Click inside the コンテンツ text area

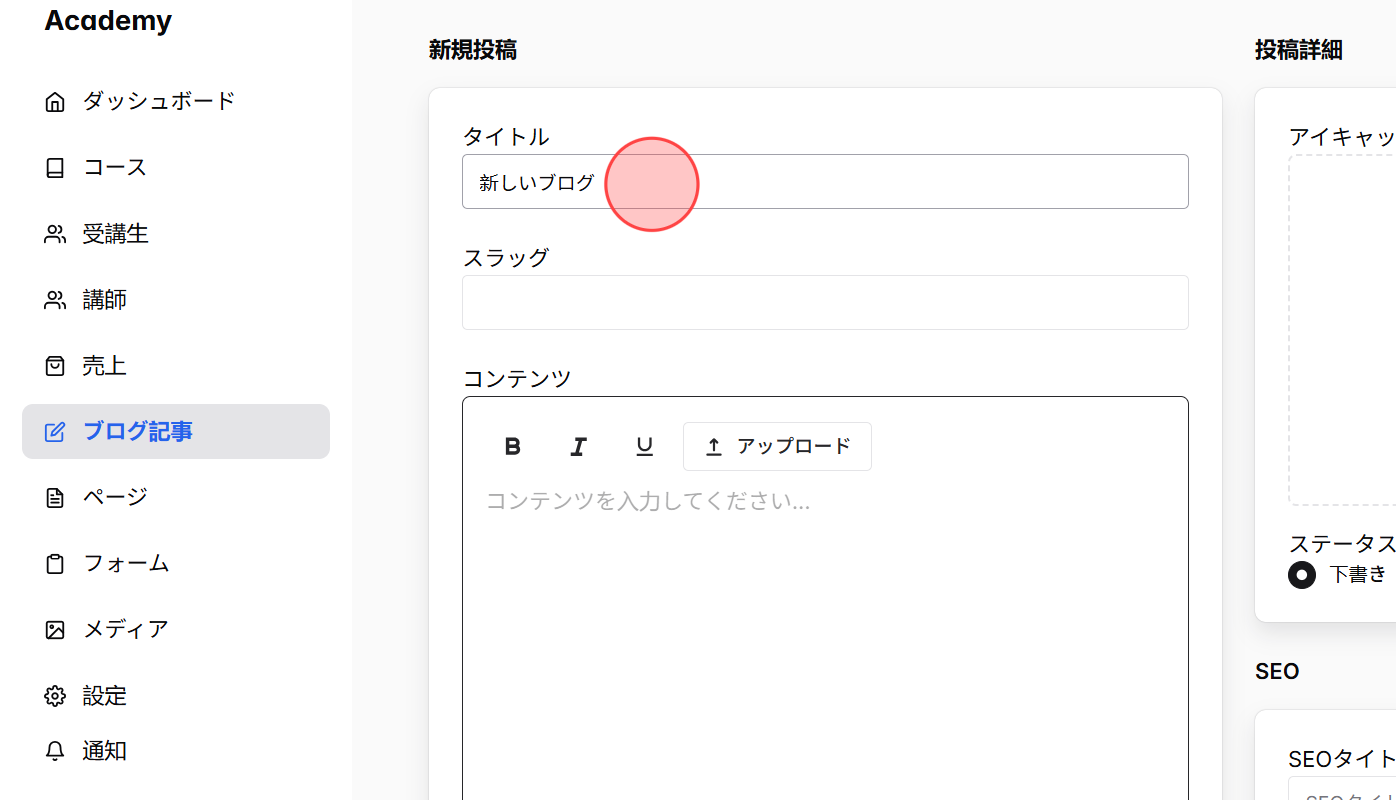pos(825,550)
